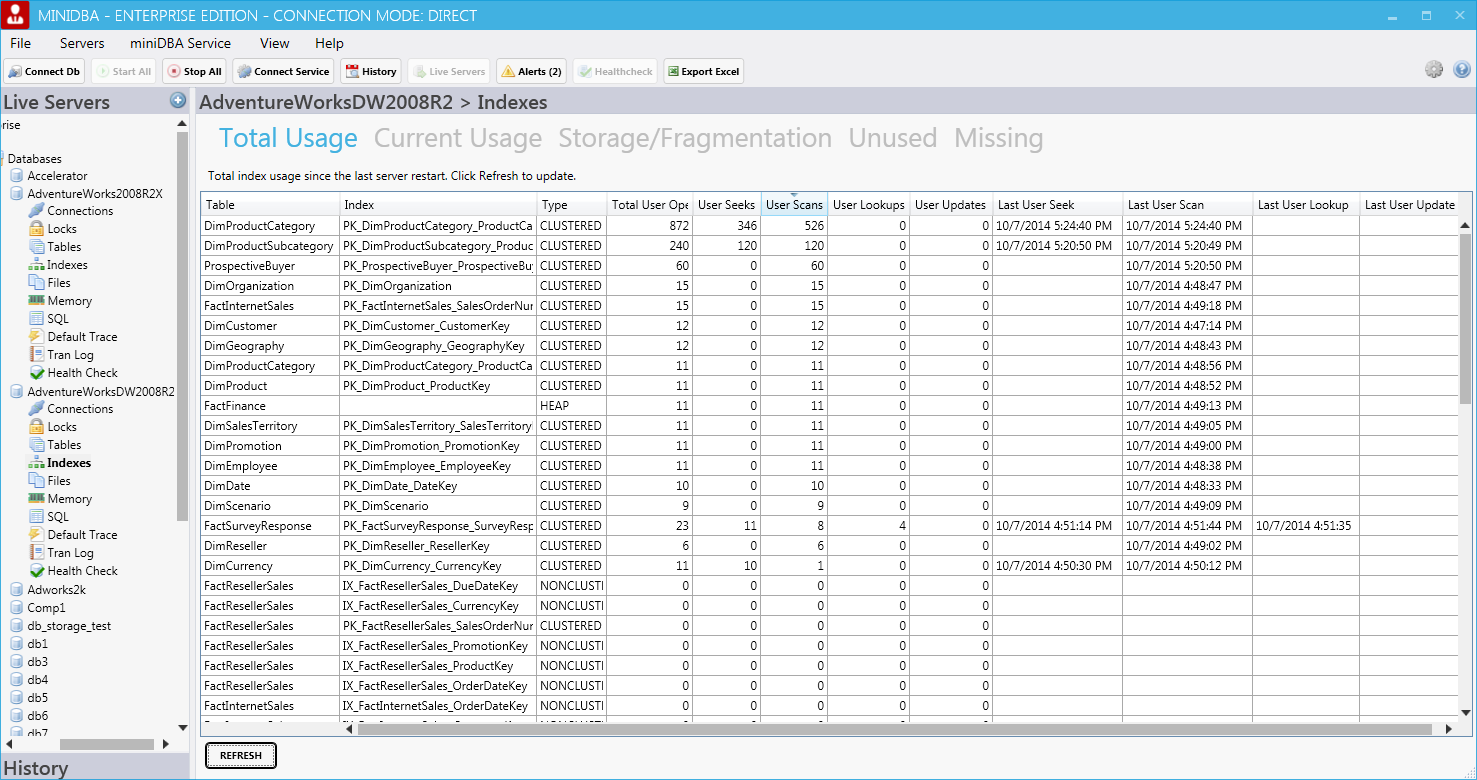
Task: Click the Accelerator database icon
Action: tap(16, 176)
